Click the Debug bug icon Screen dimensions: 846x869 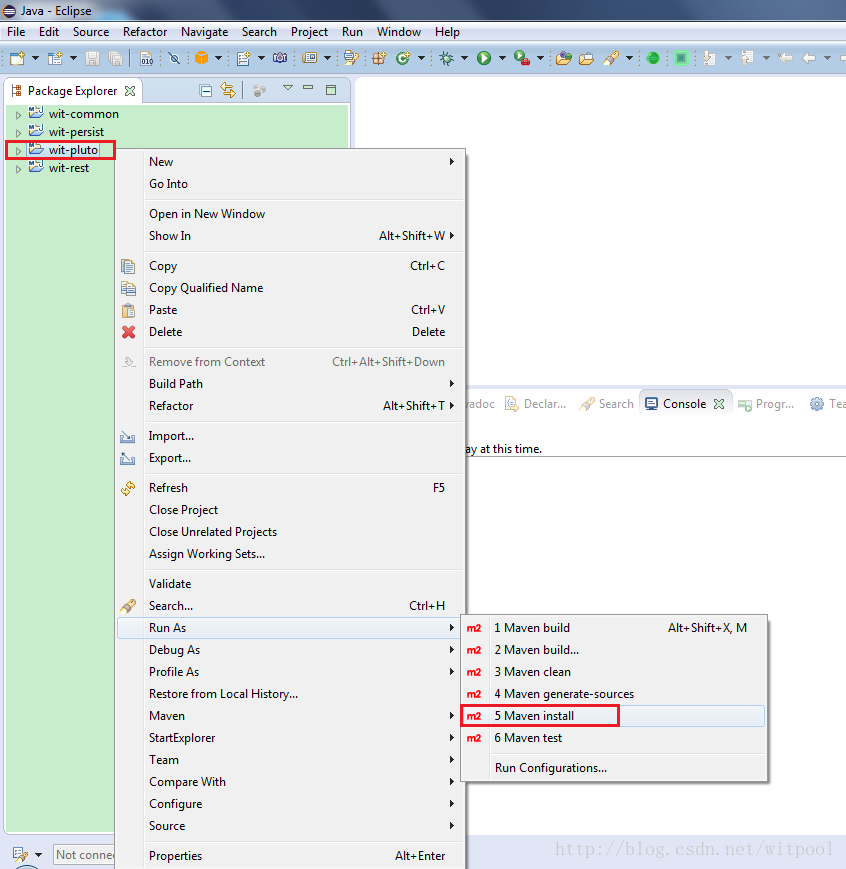pos(446,58)
